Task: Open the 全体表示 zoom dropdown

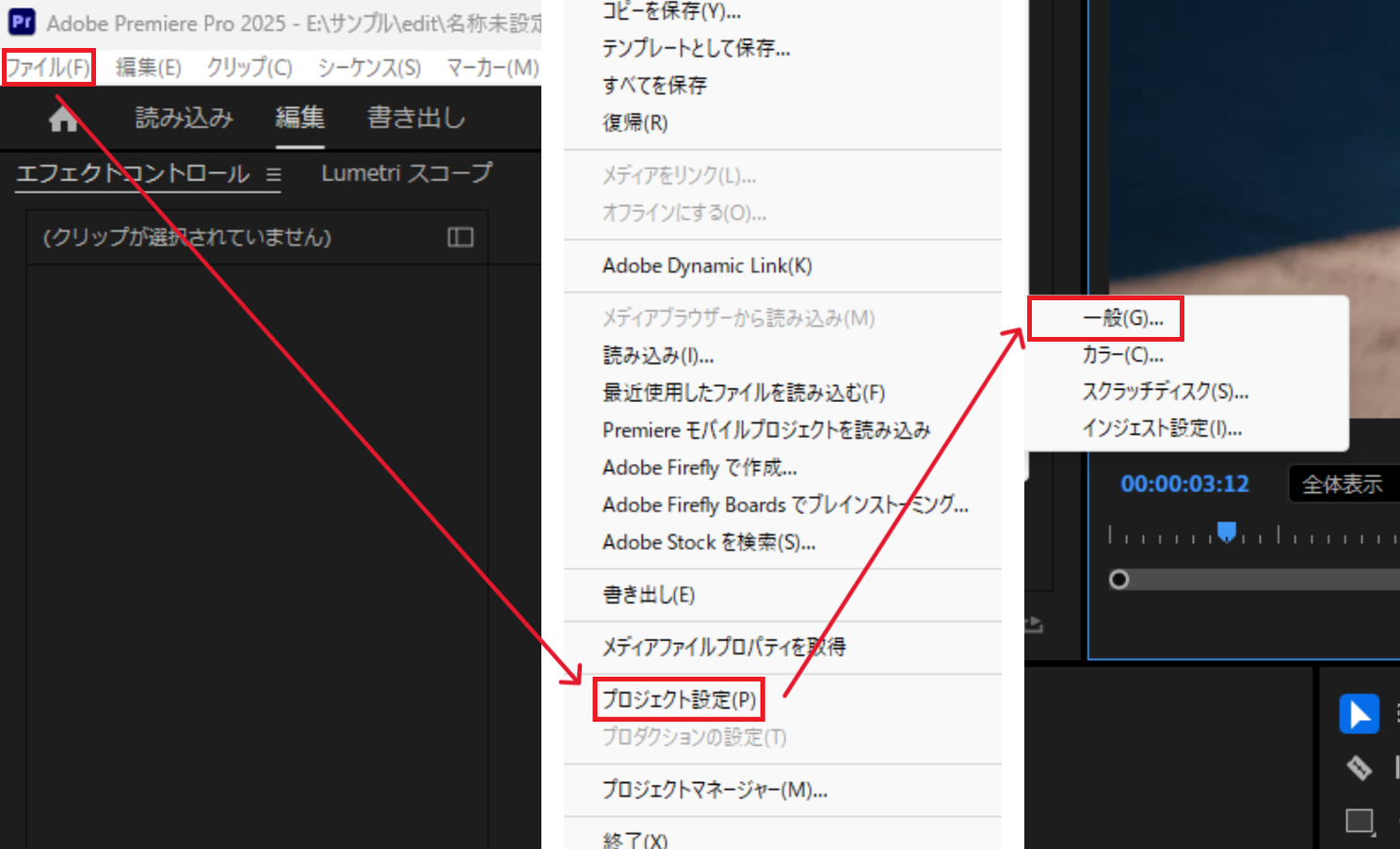Action: [x=1342, y=485]
